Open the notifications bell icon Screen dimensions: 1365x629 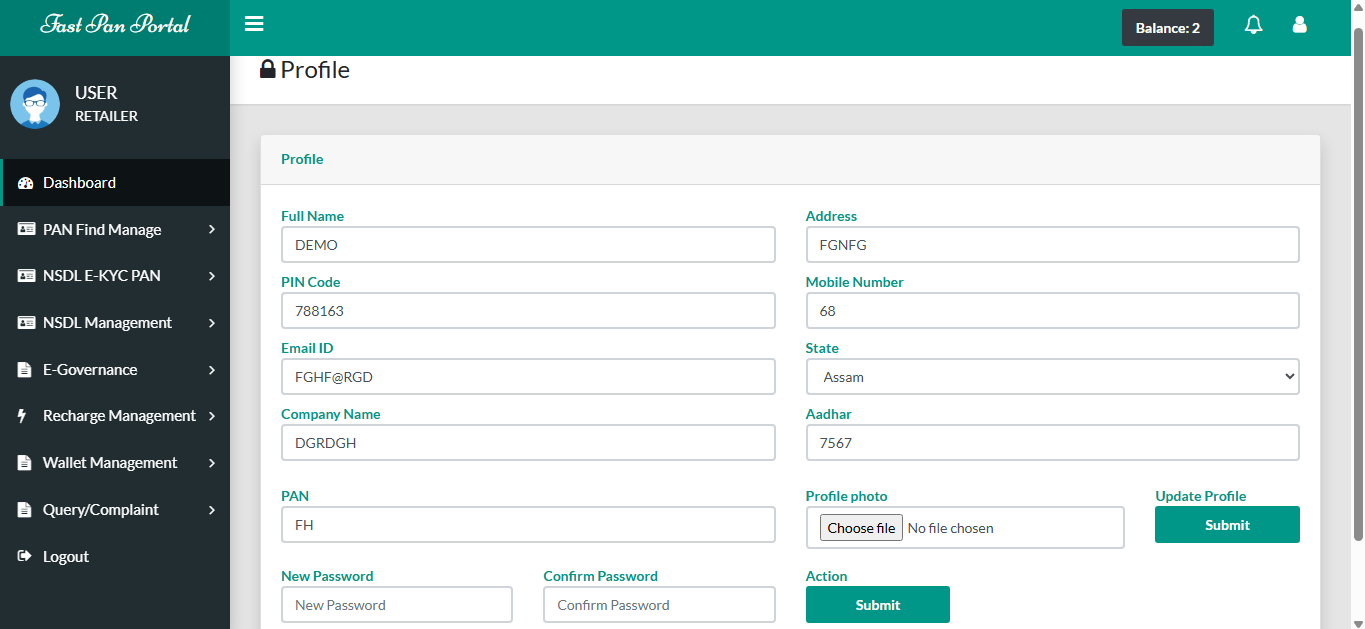coord(1253,25)
